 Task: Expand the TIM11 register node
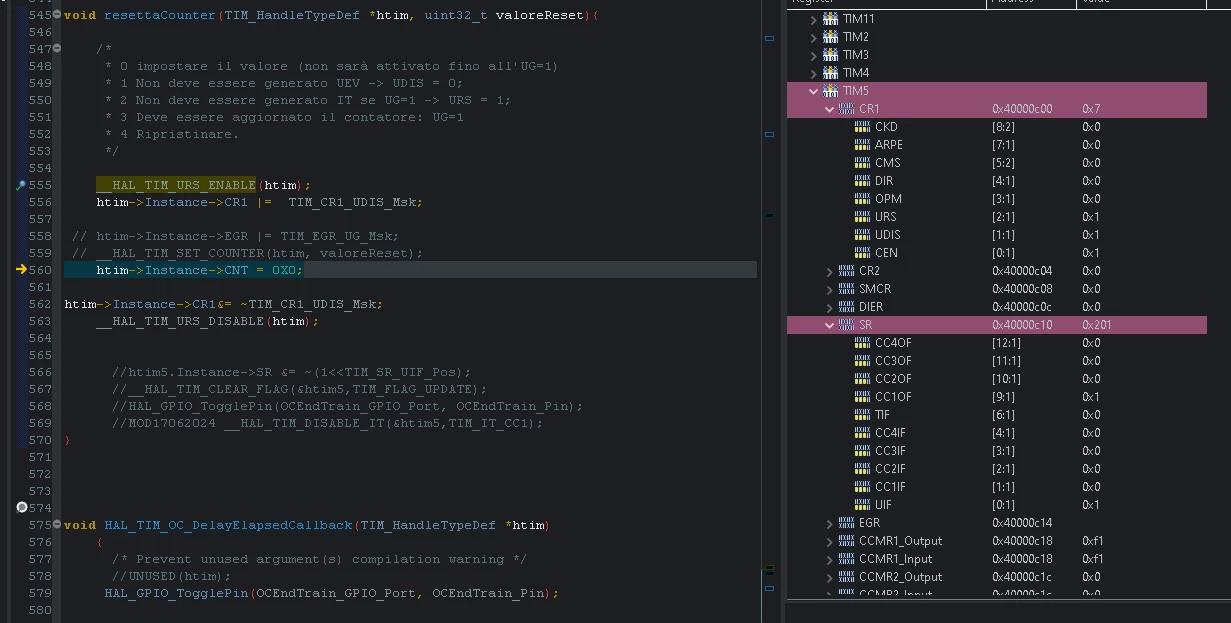click(813, 19)
